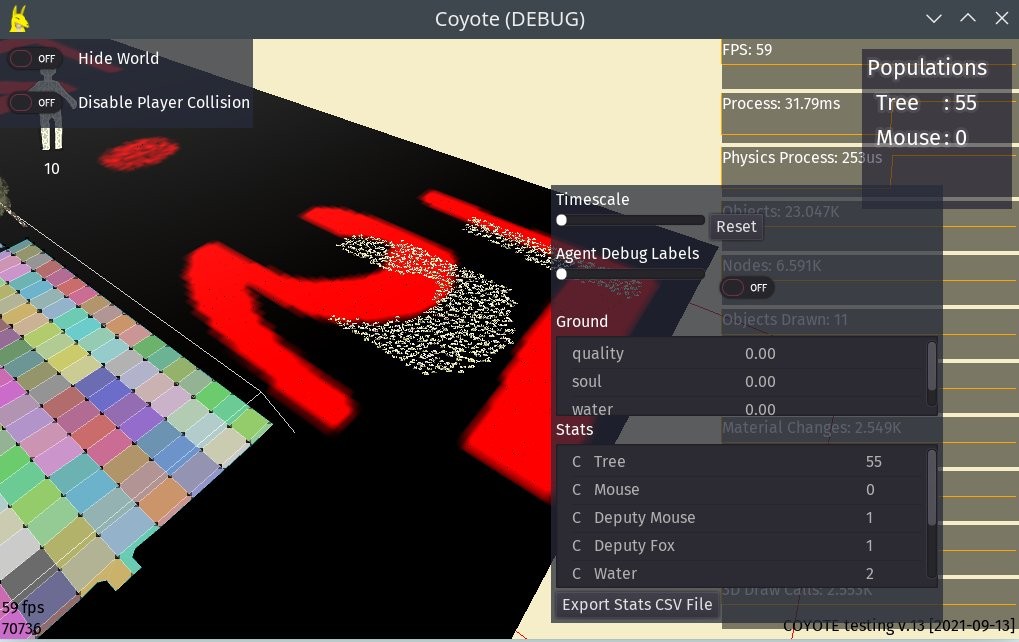Click the quality value 0.00
Screen dimensions: 1019x642
tap(760, 353)
